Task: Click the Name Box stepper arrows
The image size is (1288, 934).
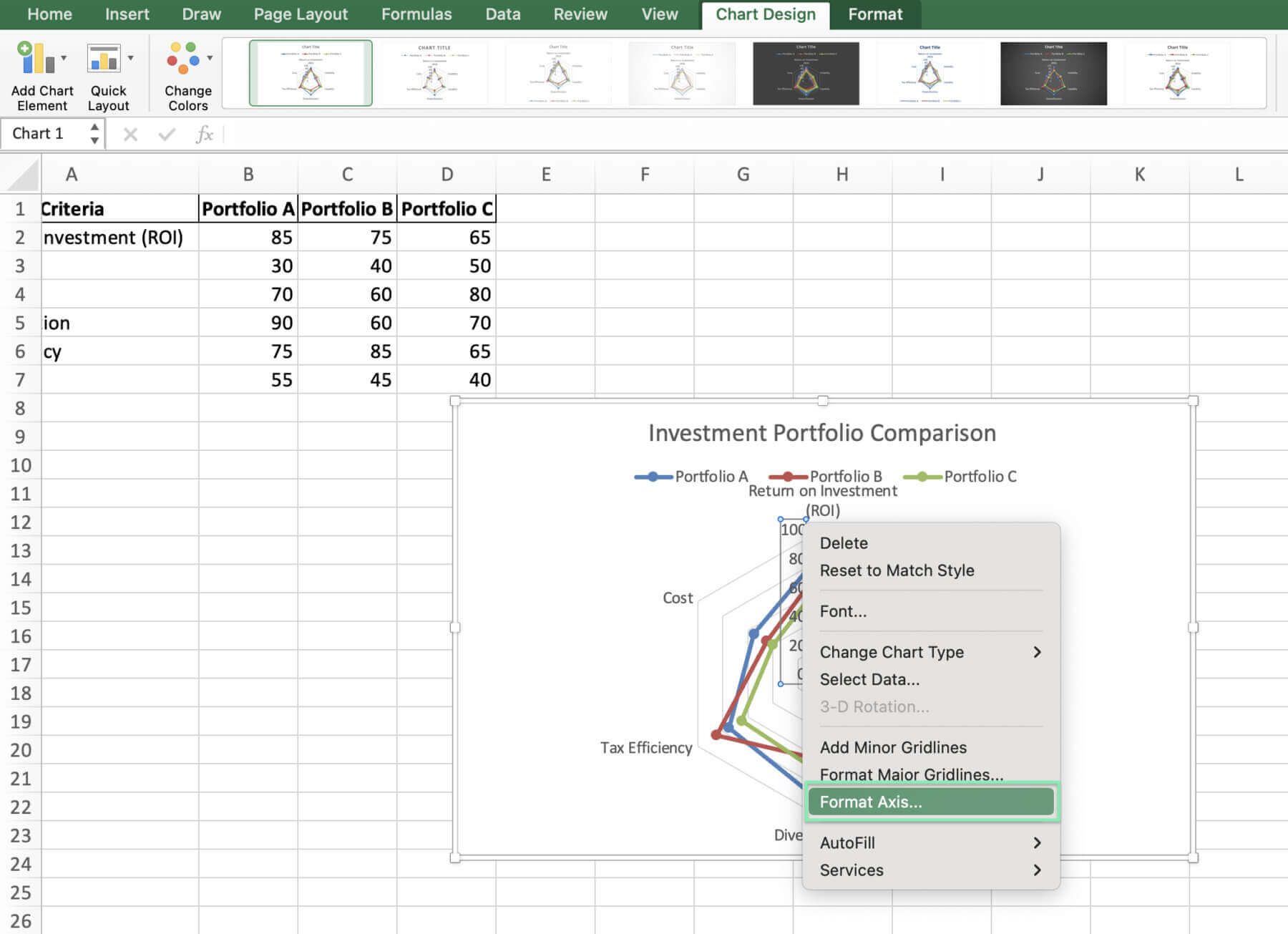Action: [94, 134]
